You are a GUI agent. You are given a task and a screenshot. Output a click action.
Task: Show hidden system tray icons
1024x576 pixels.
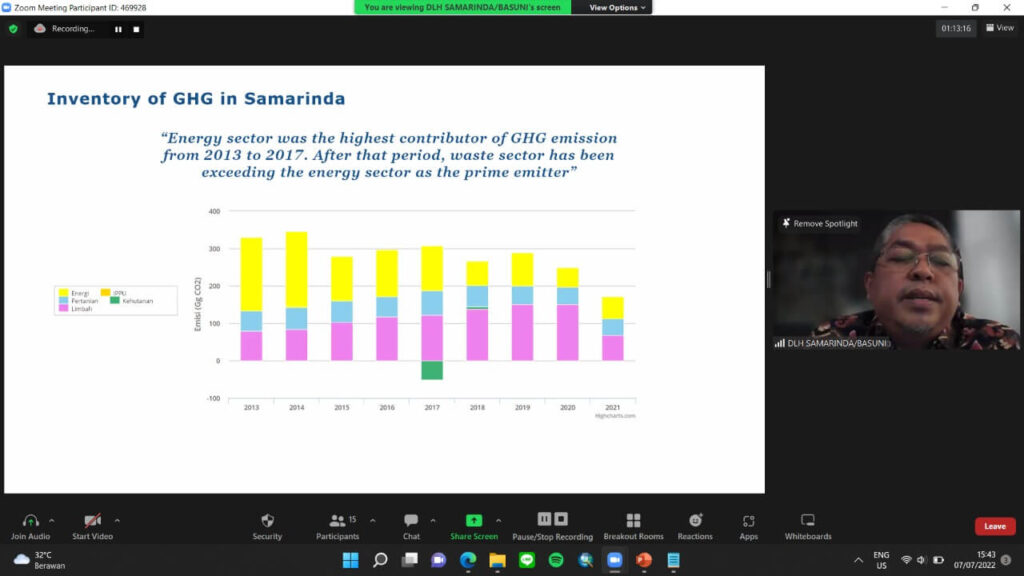(x=858, y=560)
